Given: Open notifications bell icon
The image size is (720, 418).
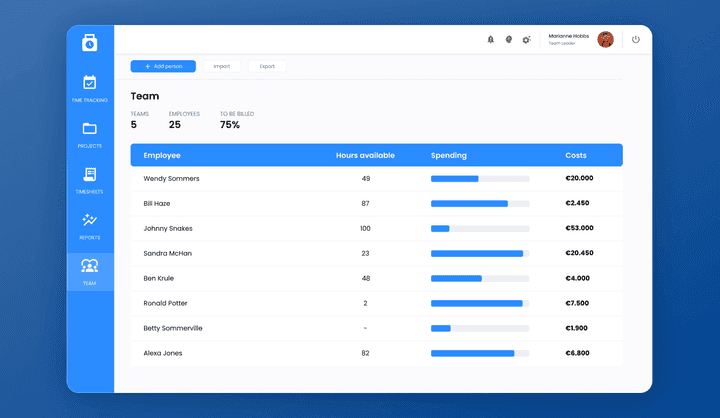Looking at the screenshot, I should 490,40.
